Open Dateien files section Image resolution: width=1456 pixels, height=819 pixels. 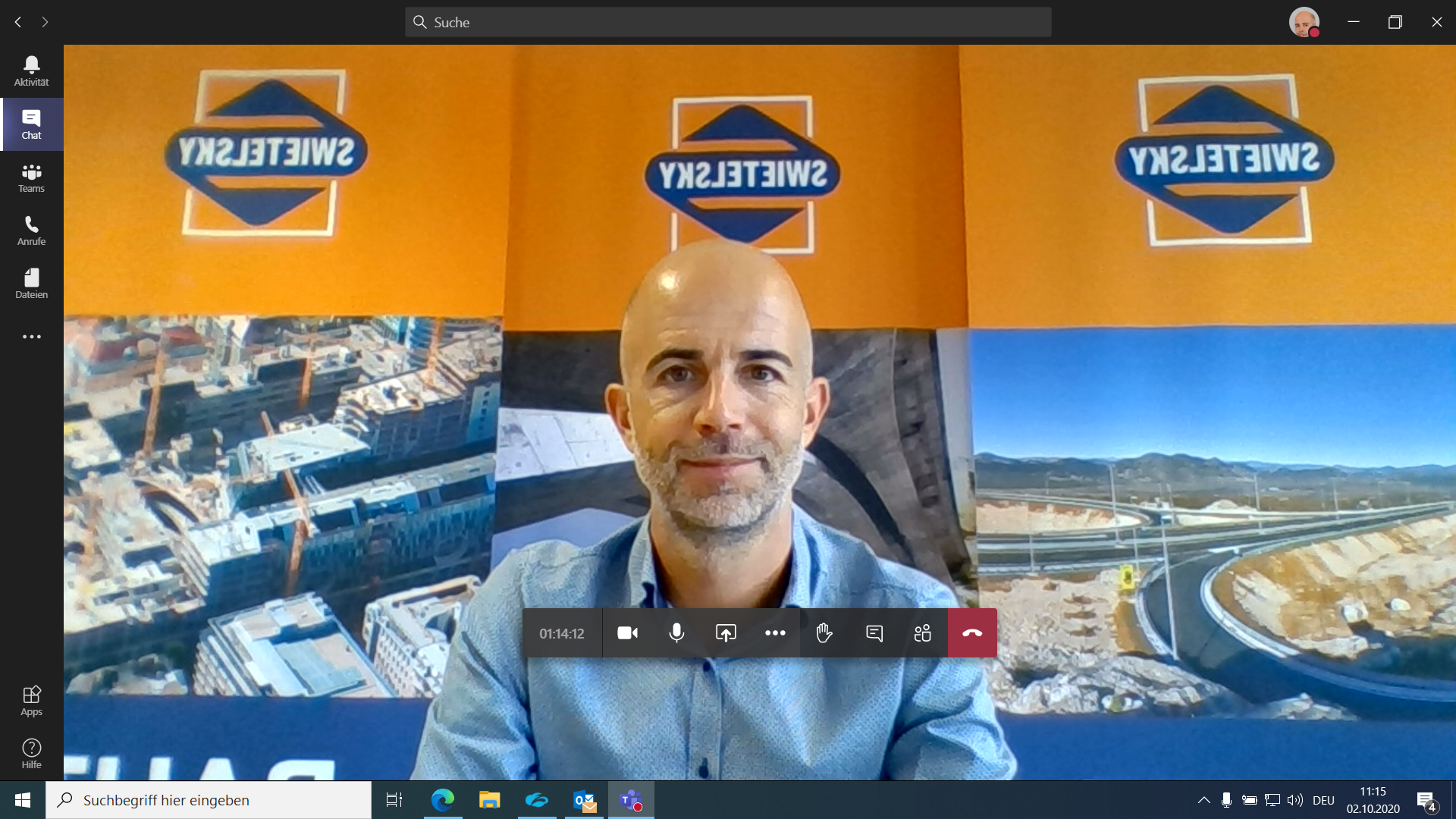coord(31,284)
